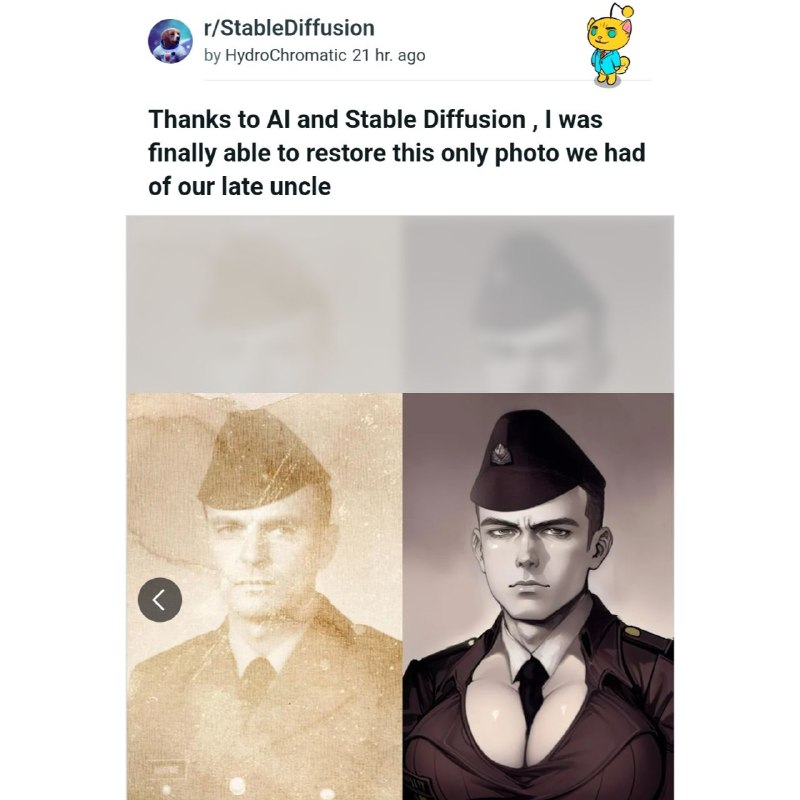Image resolution: width=800 pixels, height=800 pixels.
Task: Click the r/StableDiffusion subreddit avatar icon
Action: click(x=170, y=41)
